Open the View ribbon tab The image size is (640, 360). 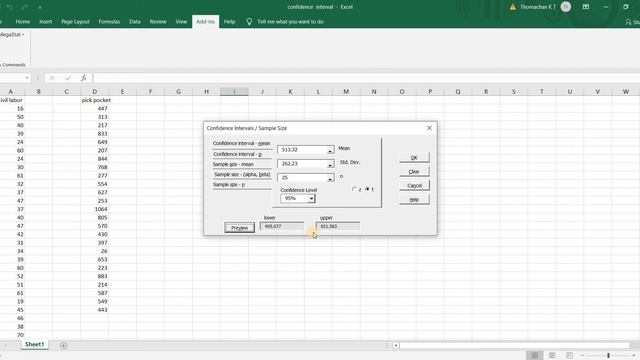point(181,22)
